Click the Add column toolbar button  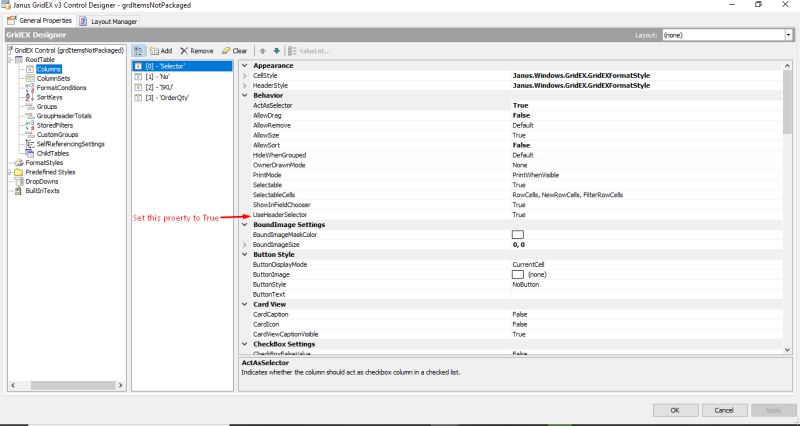161,51
